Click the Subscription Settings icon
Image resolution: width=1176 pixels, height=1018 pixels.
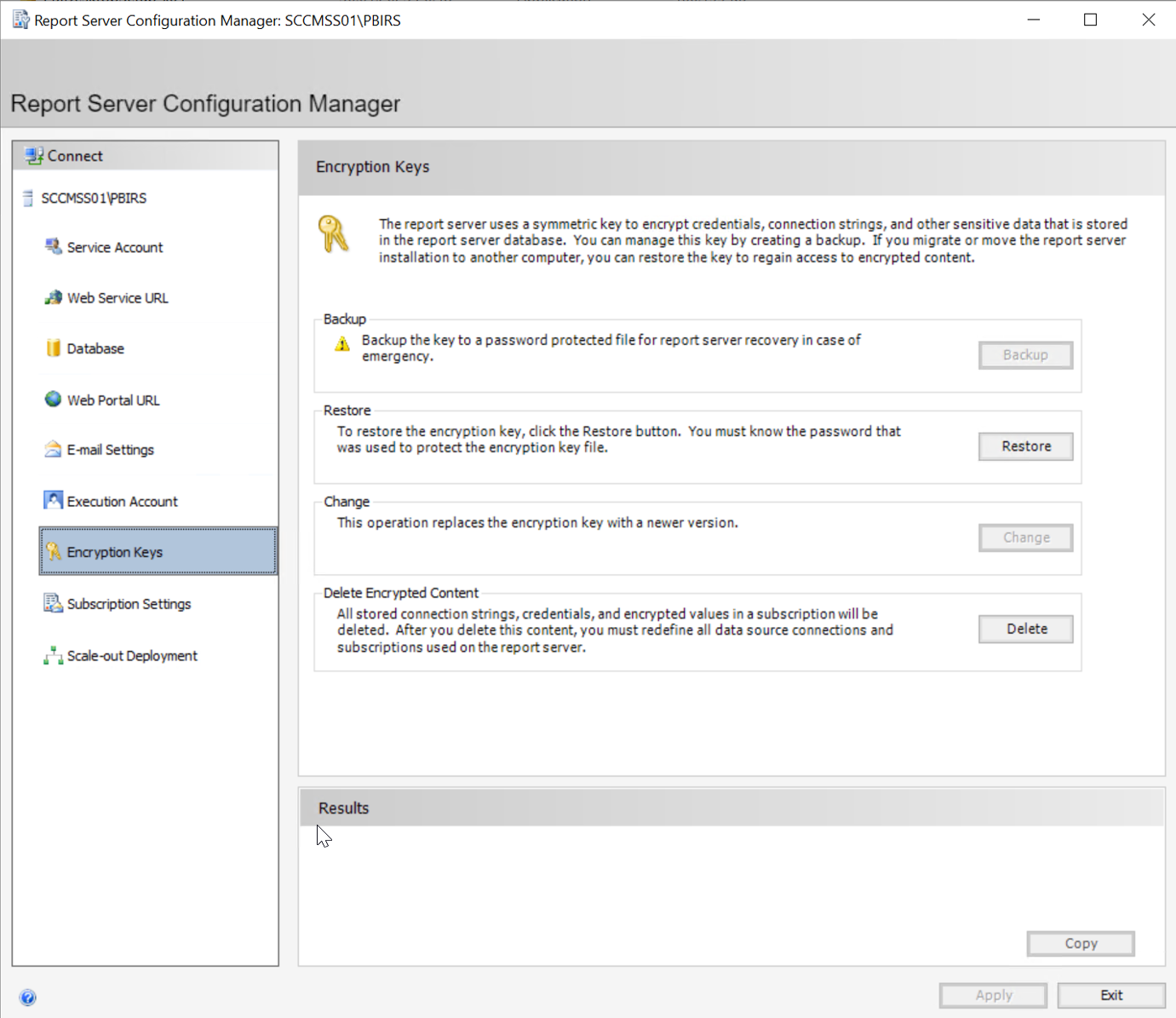53,603
